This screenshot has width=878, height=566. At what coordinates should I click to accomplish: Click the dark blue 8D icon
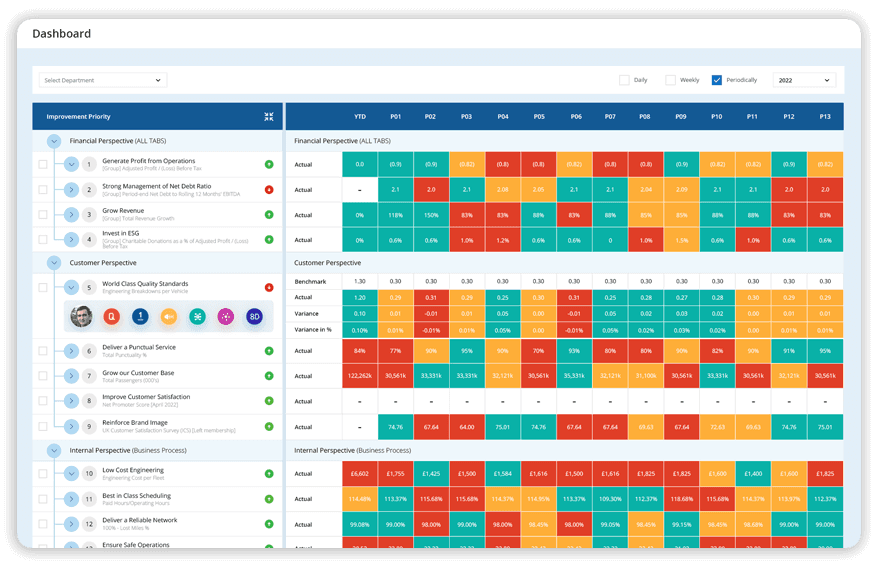(x=255, y=316)
